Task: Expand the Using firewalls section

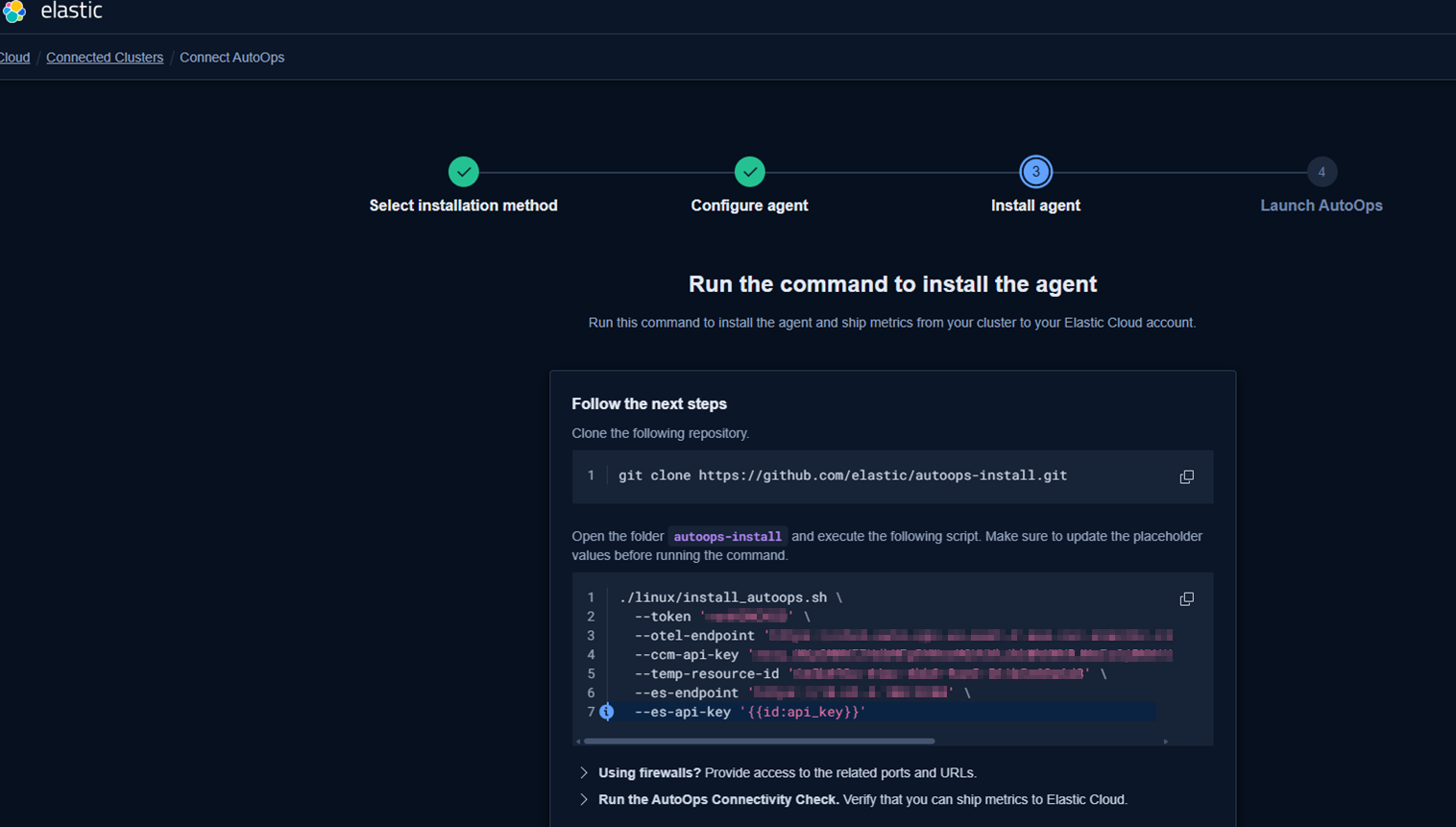Action: click(x=584, y=773)
